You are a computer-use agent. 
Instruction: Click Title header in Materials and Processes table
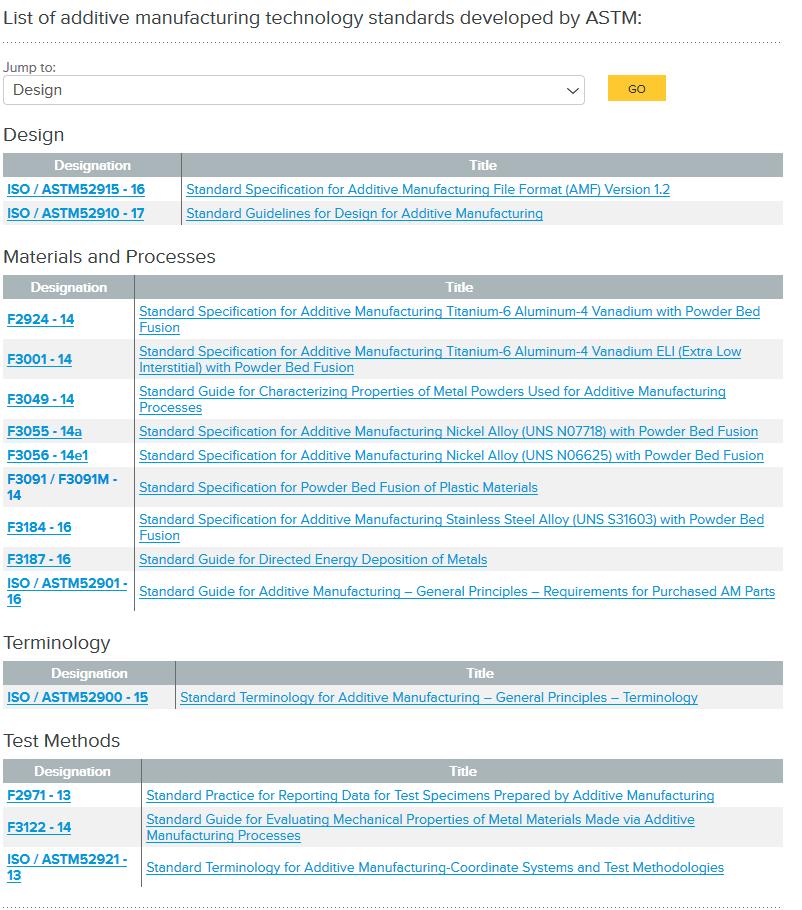tap(459, 287)
